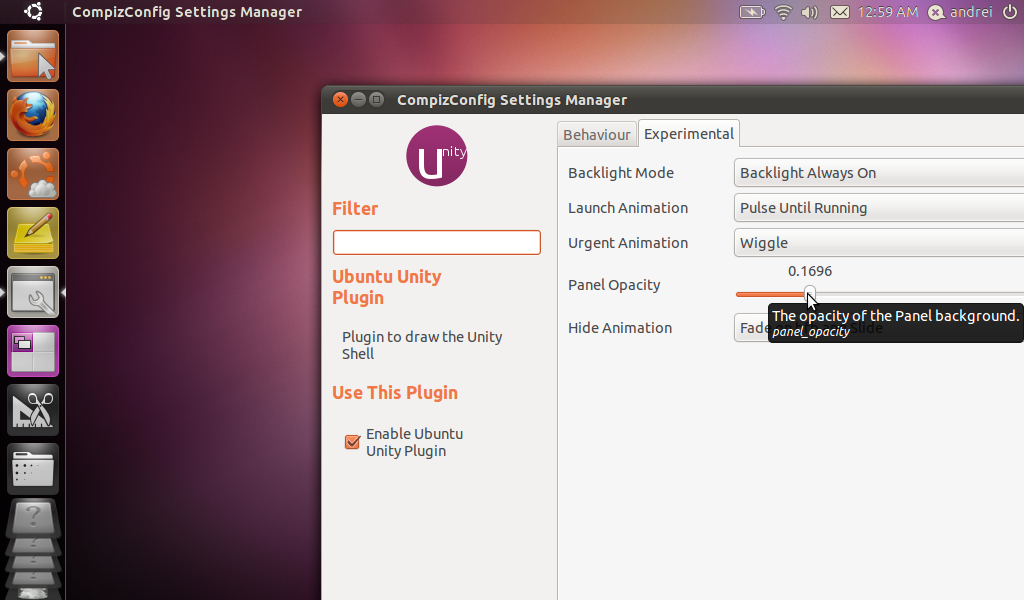Launch Firefox from the Unity launcher
Image resolution: width=1024 pixels, height=600 pixels.
[33, 115]
